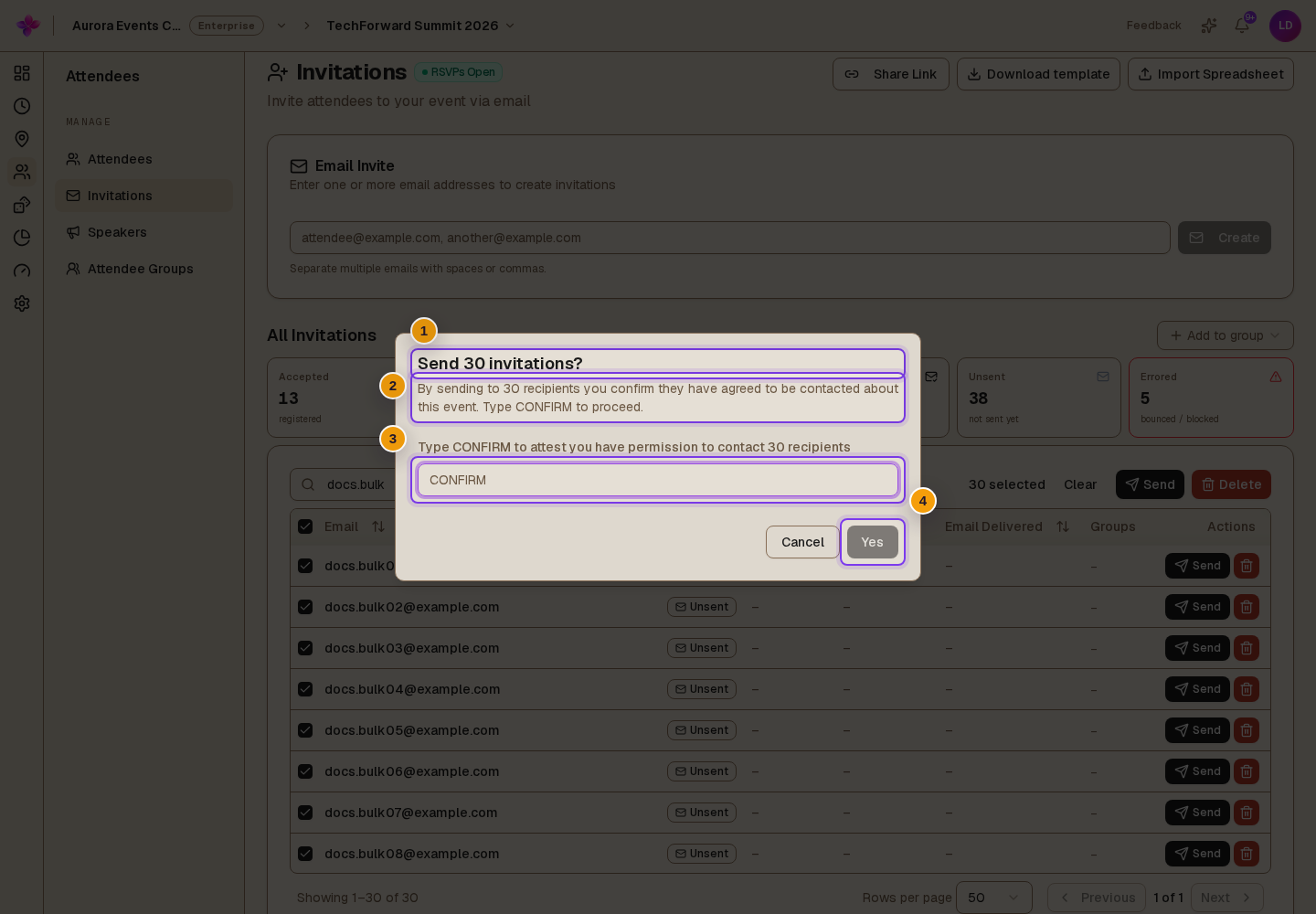Toggle the checkbox for docs.bulk04@example.com

point(305,689)
